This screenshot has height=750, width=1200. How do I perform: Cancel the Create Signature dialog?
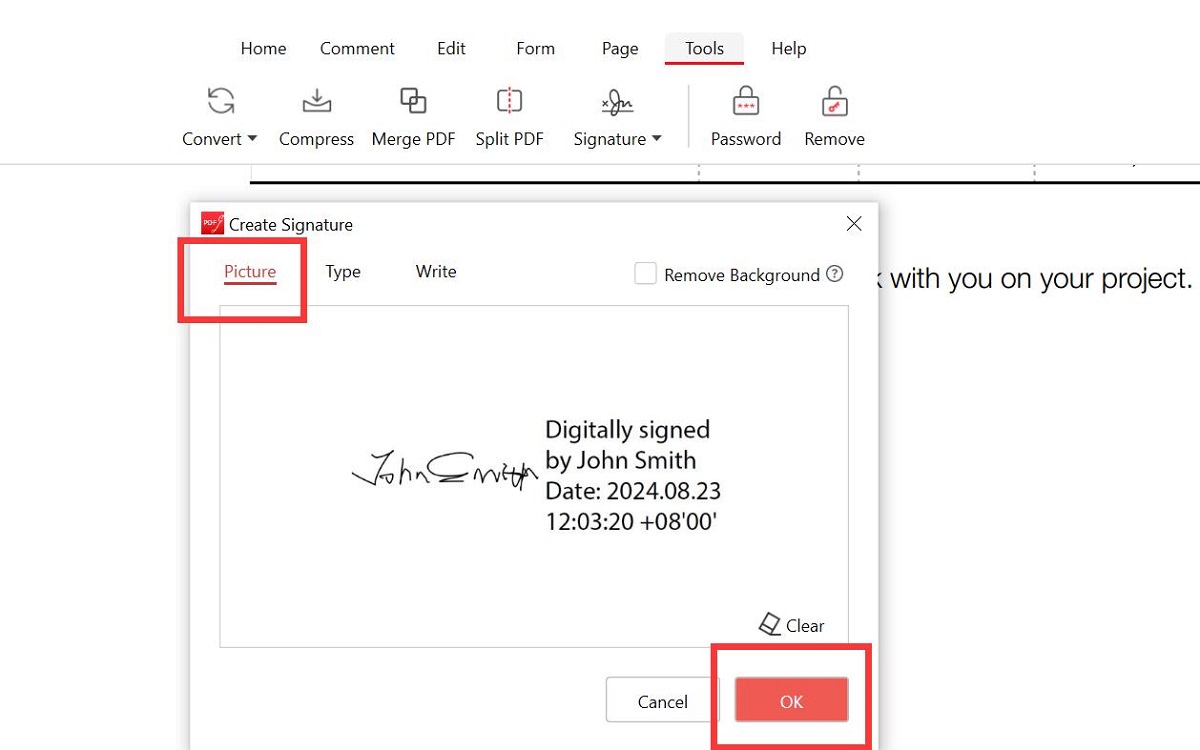click(x=661, y=700)
